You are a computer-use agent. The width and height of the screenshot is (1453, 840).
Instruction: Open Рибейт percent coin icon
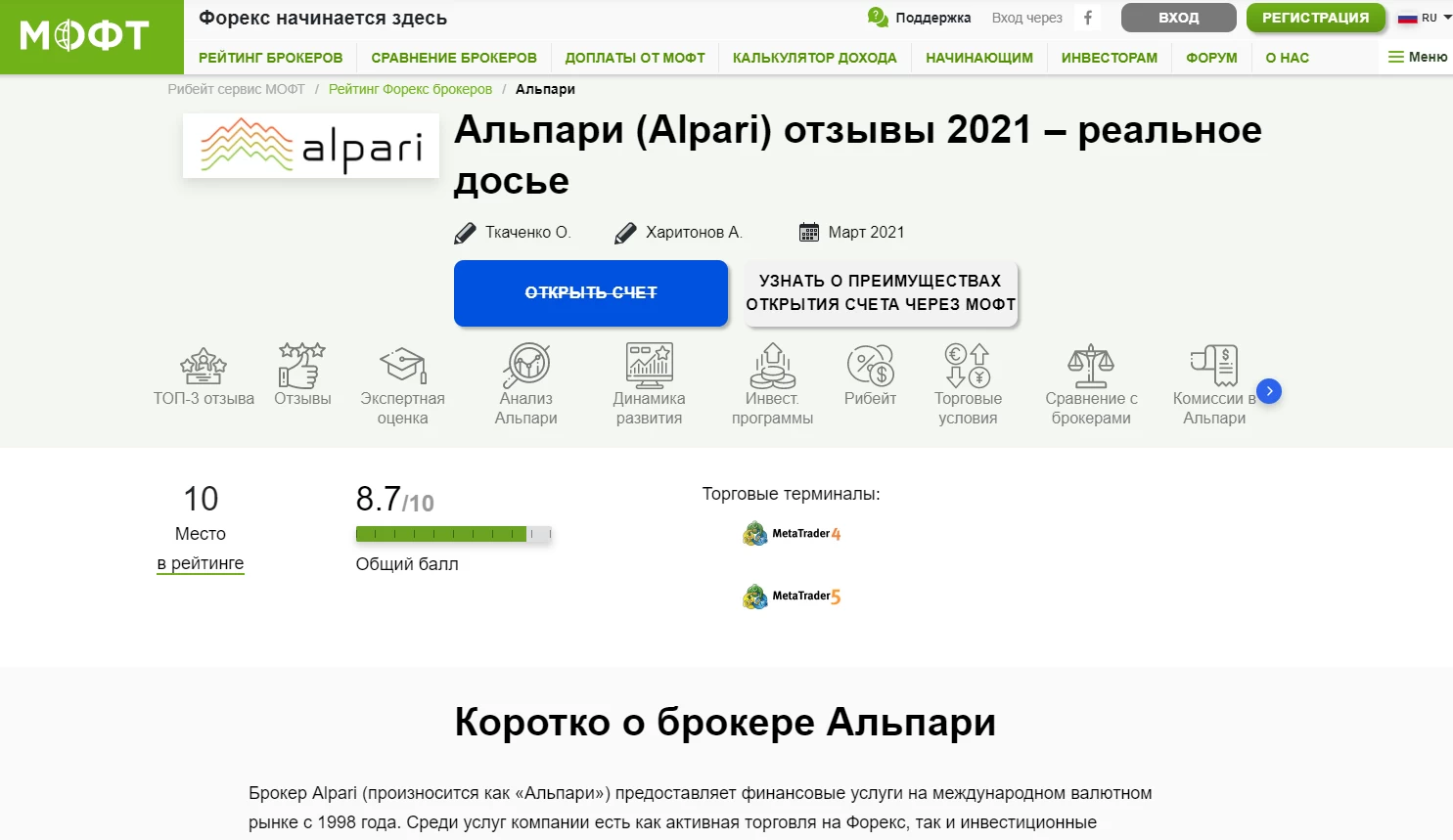tap(870, 366)
